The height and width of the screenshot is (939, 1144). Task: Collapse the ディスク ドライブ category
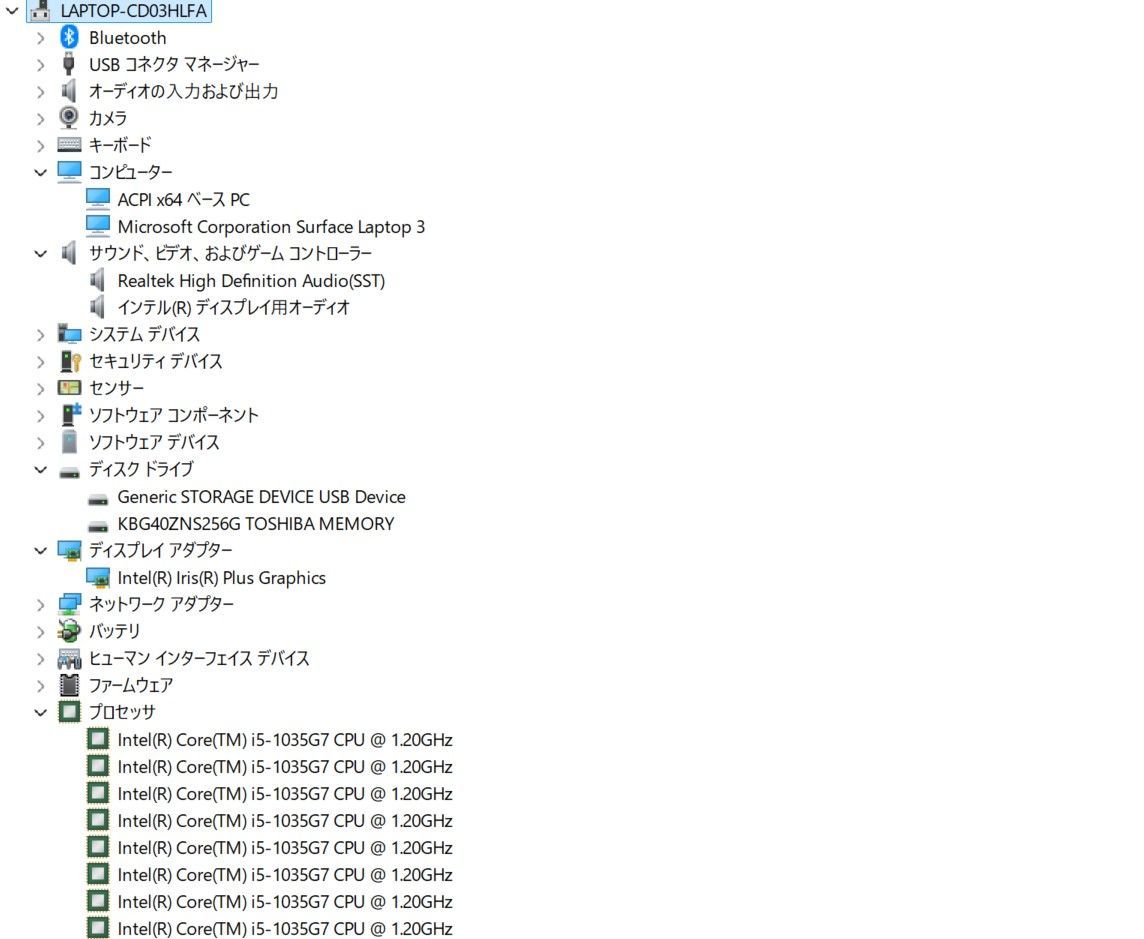[x=40, y=469]
